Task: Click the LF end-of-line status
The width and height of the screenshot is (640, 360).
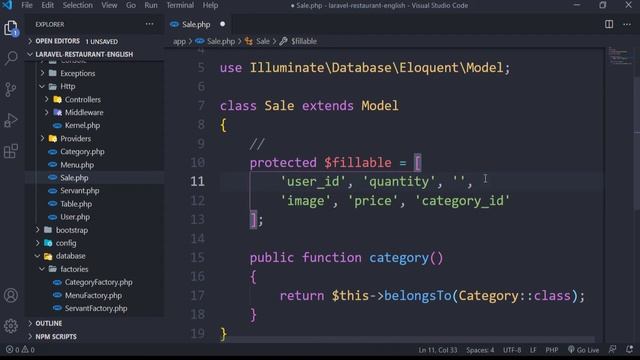Action: point(533,350)
